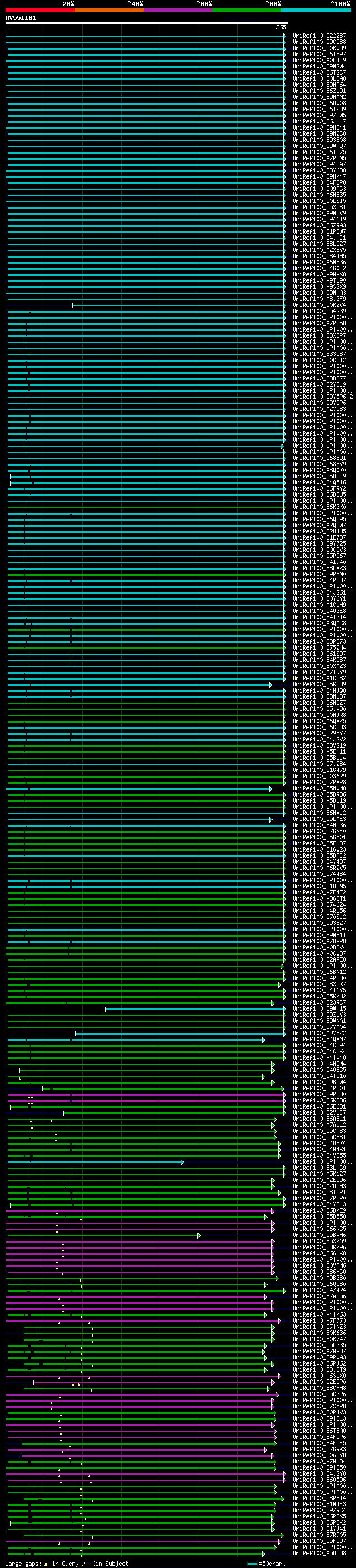The height and width of the screenshot is (1568, 356).
Task: Click the yellow gap triangle in legend
Action: tap(46, 1563)
